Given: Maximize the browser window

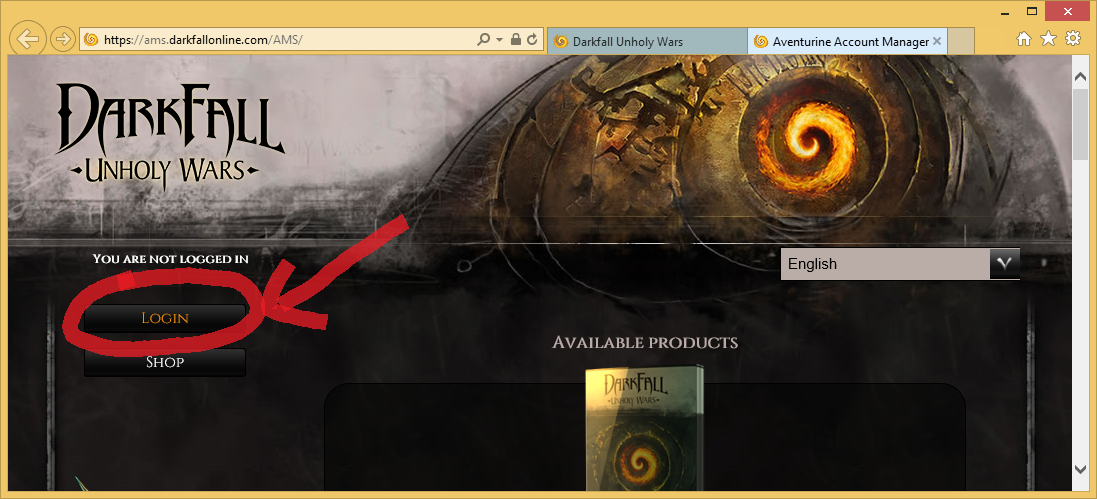Looking at the screenshot, I should click(1031, 10).
